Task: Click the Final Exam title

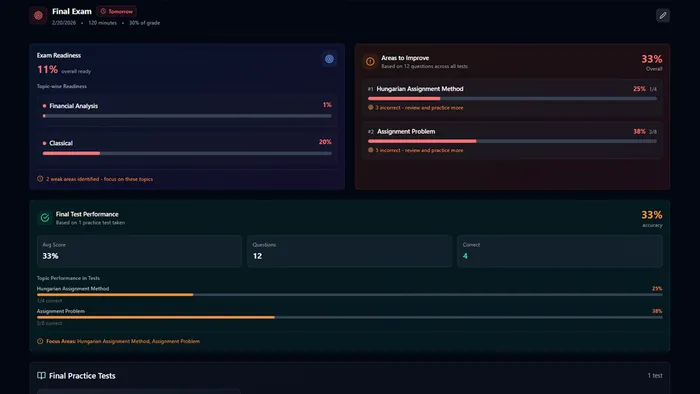Action: coord(71,11)
